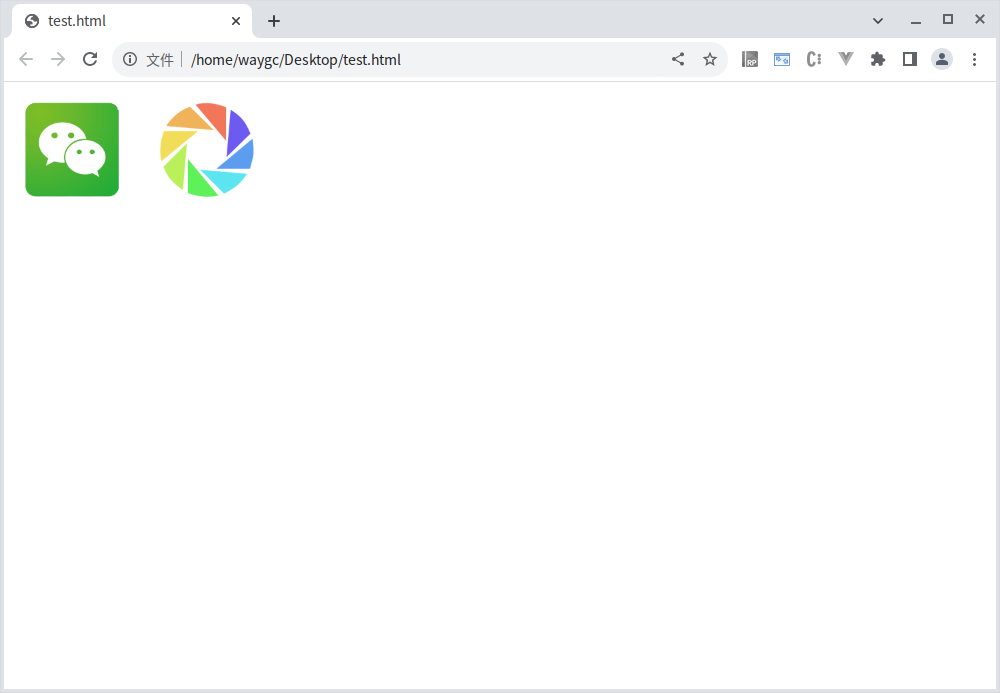1000x693 pixels.
Task: Expand the tab search chevron
Action: (878, 21)
